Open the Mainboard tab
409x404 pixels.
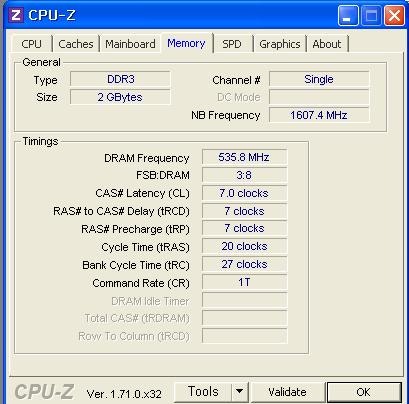point(130,44)
